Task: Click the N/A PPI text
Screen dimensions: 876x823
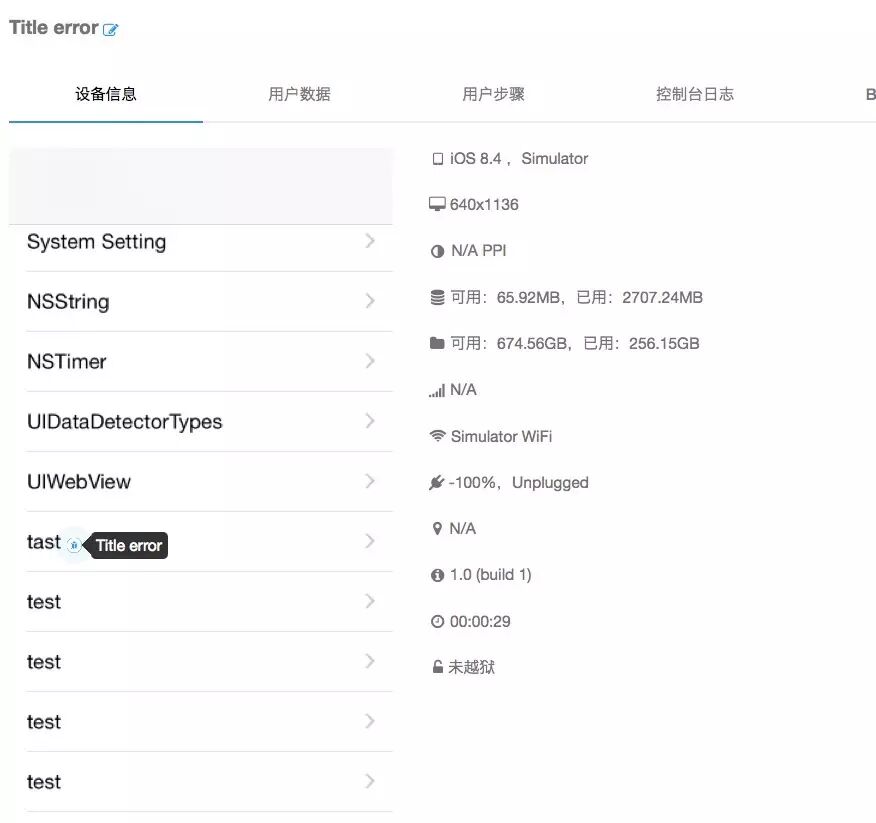Action: 479,251
